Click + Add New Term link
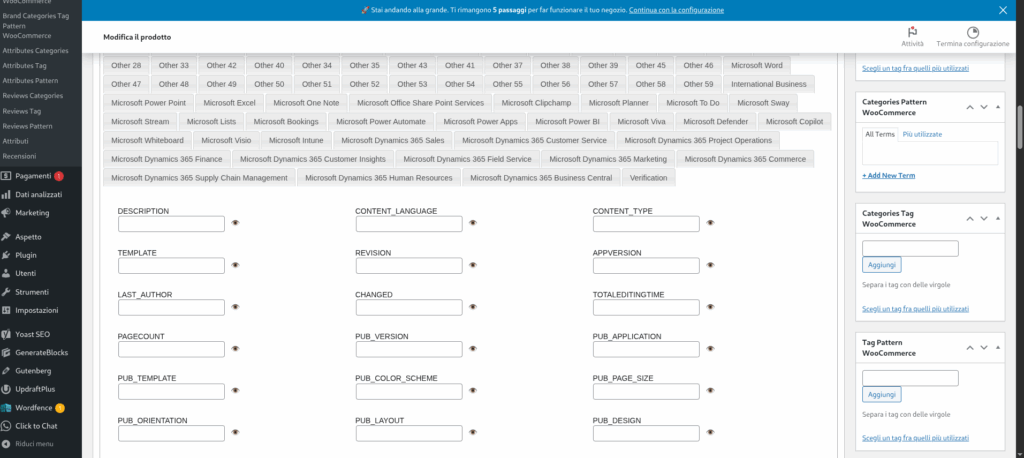Image resolution: width=1024 pixels, height=458 pixels. point(888,175)
